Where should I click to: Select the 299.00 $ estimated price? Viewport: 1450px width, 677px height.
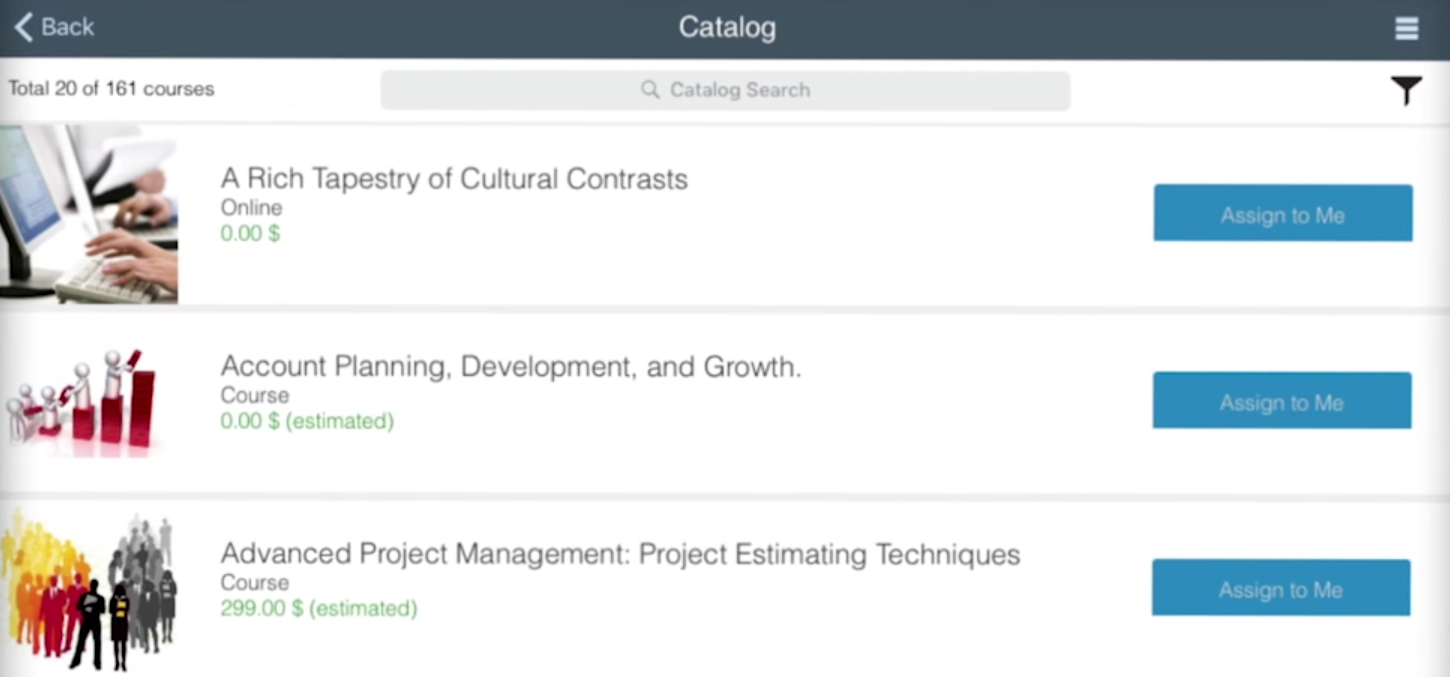[318, 608]
